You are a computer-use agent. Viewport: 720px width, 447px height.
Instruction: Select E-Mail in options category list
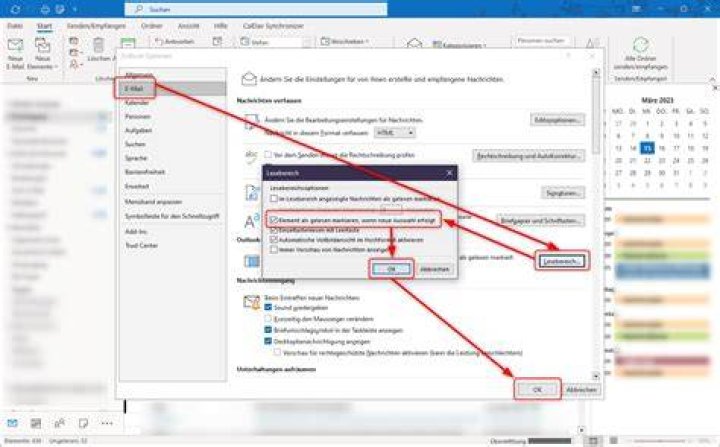(x=172, y=89)
